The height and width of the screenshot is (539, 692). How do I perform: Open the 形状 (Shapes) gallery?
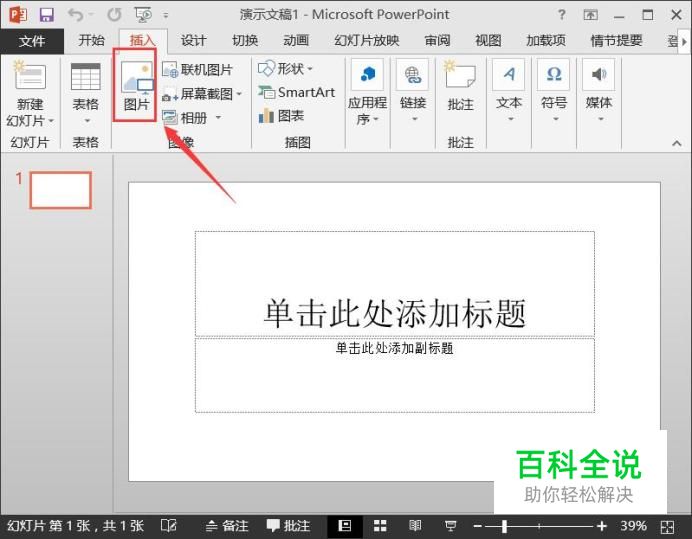(x=286, y=68)
